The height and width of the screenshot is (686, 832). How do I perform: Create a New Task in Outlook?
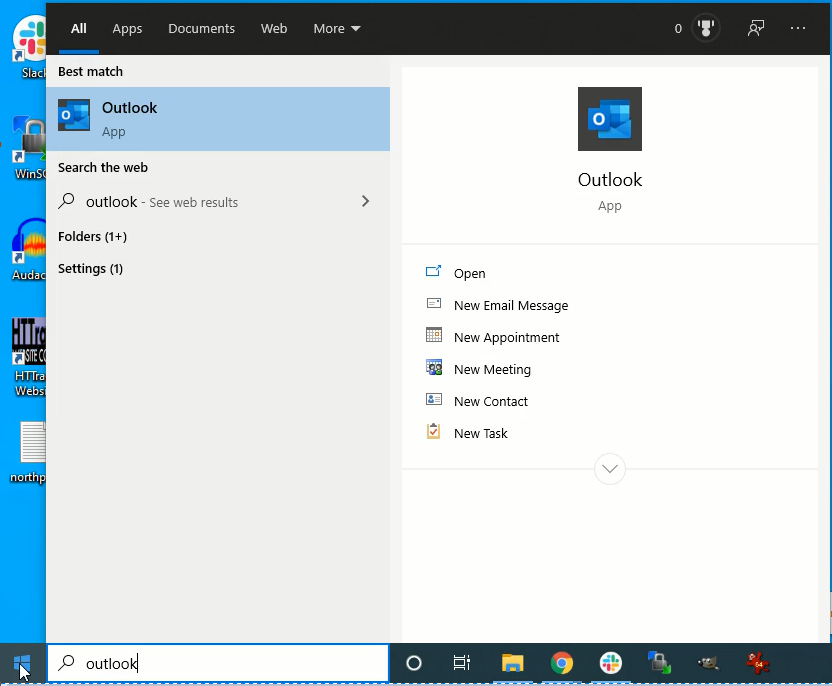(480, 433)
